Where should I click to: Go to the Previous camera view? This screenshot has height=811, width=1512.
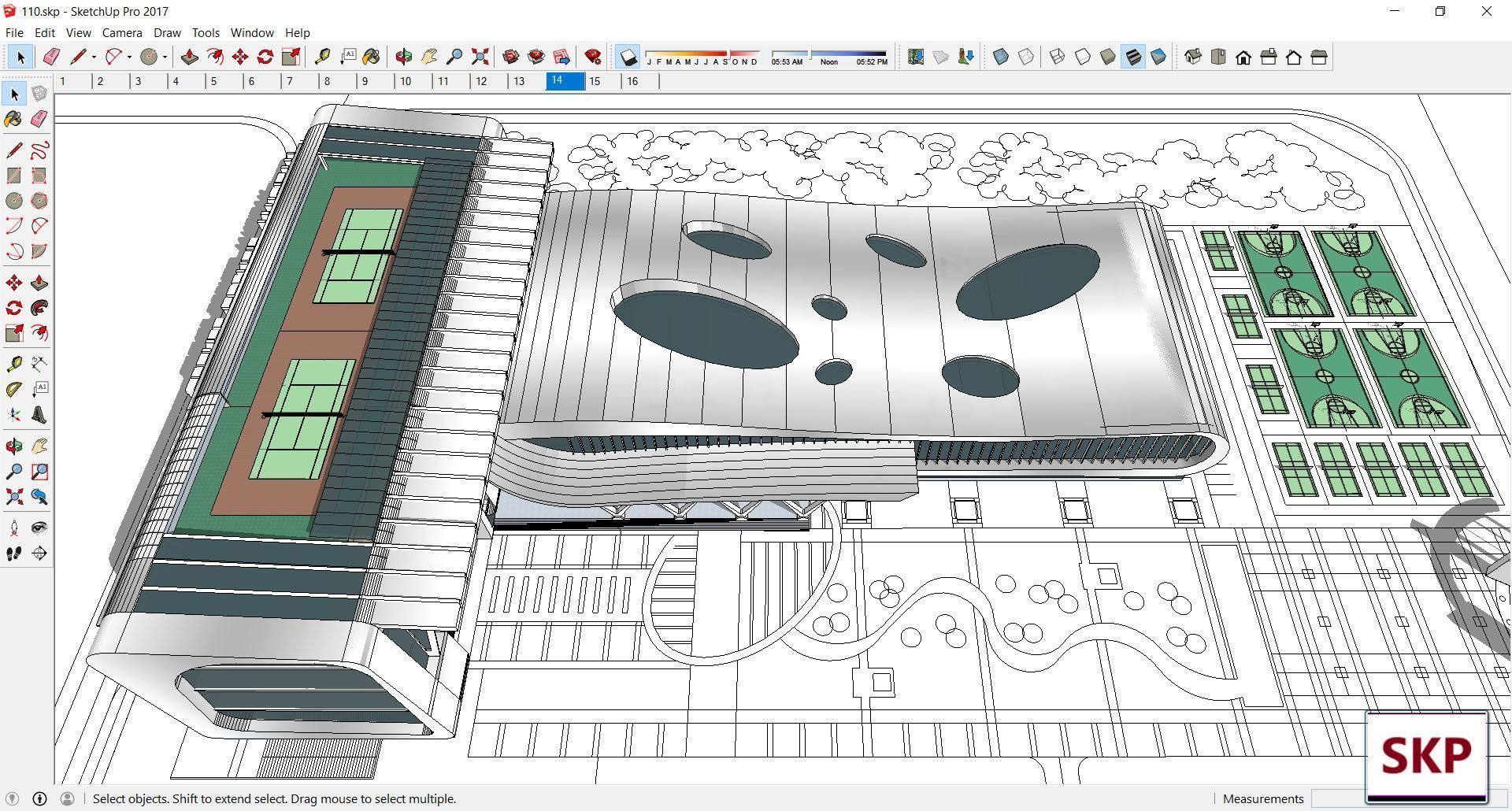click(39, 497)
